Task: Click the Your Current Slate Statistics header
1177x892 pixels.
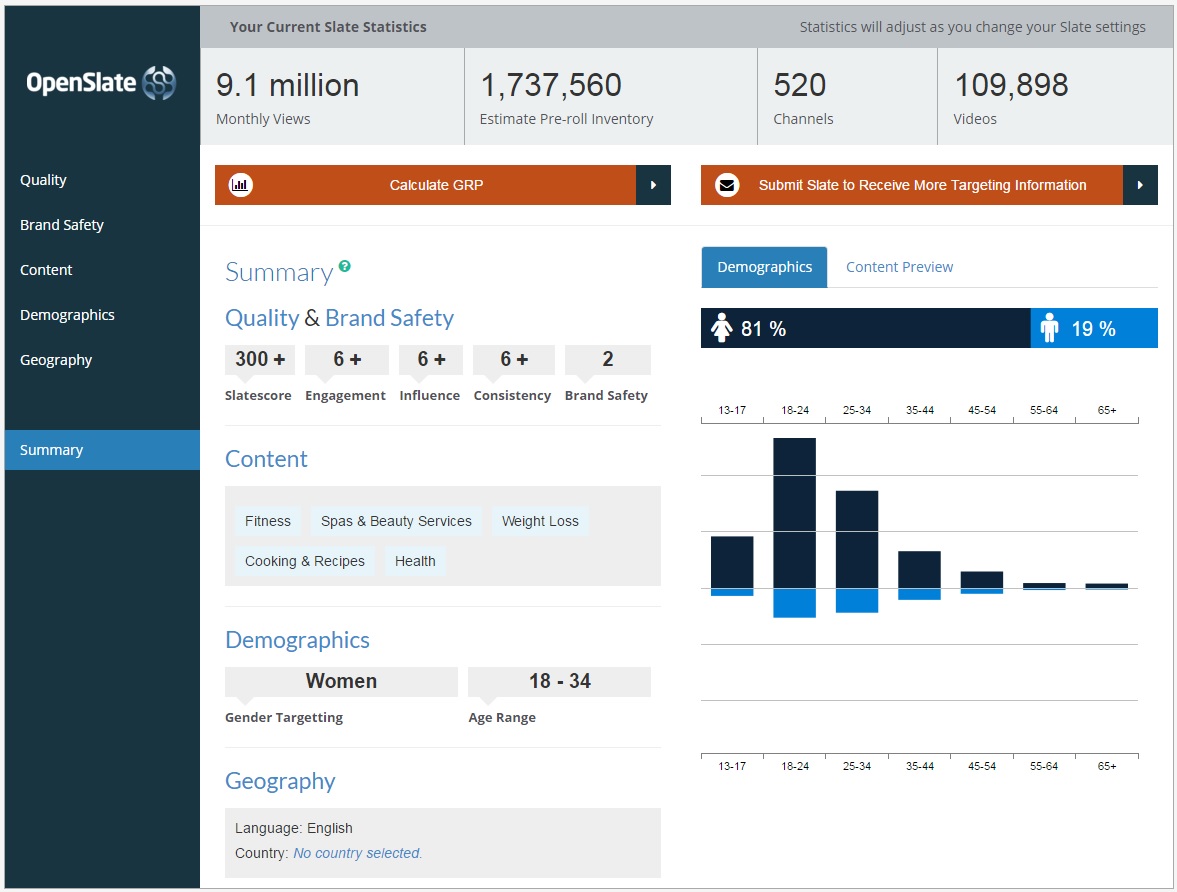Action: click(328, 27)
